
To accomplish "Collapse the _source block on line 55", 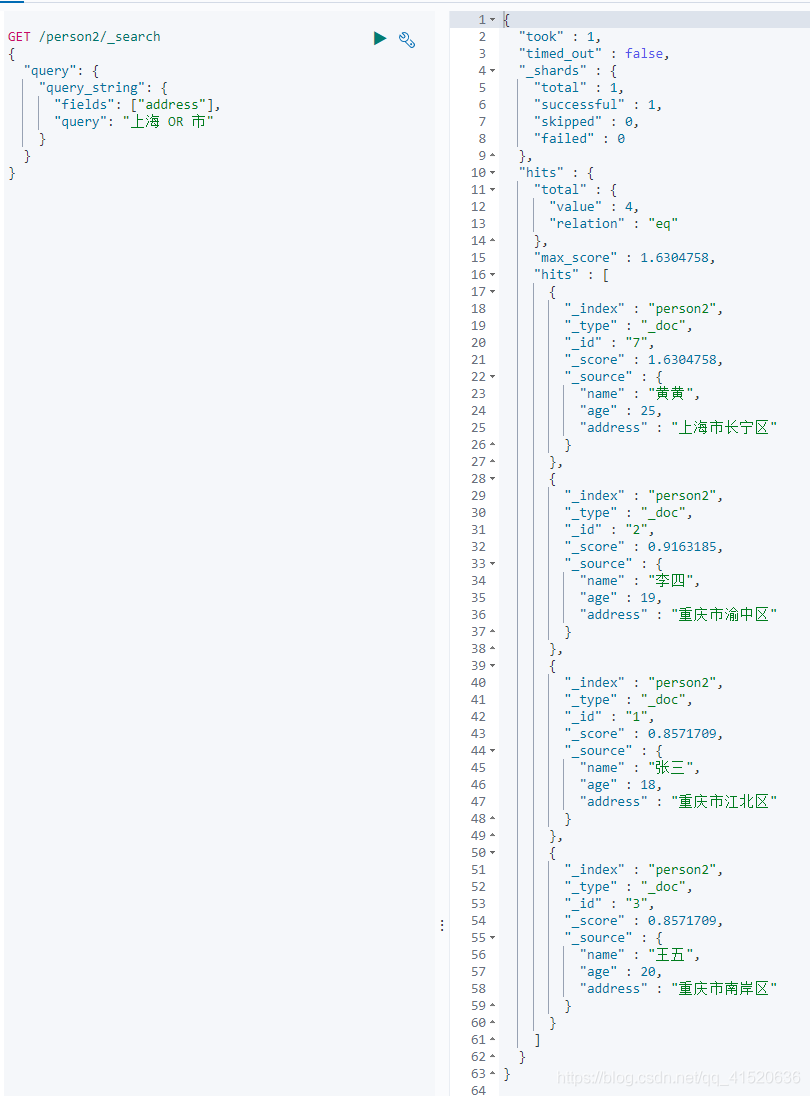I will (x=493, y=937).
